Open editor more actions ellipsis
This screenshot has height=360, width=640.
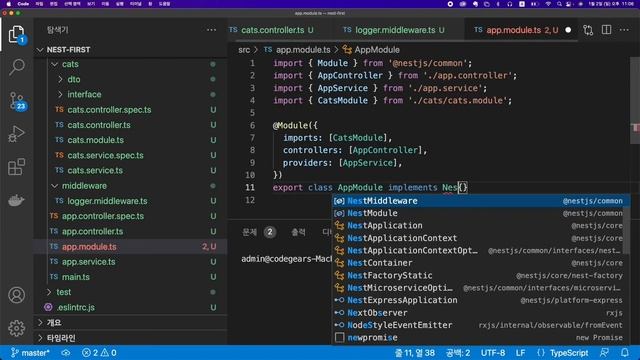coord(624,30)
